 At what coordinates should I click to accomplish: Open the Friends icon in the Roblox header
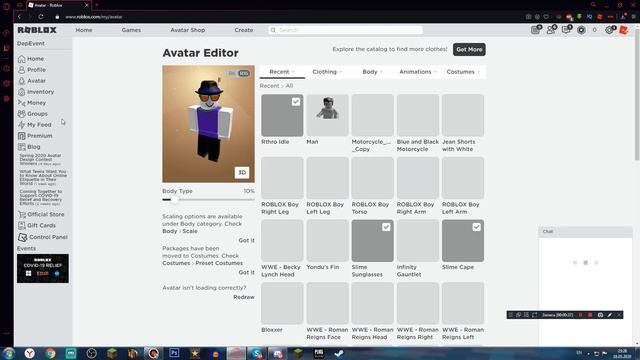[551, 30]
